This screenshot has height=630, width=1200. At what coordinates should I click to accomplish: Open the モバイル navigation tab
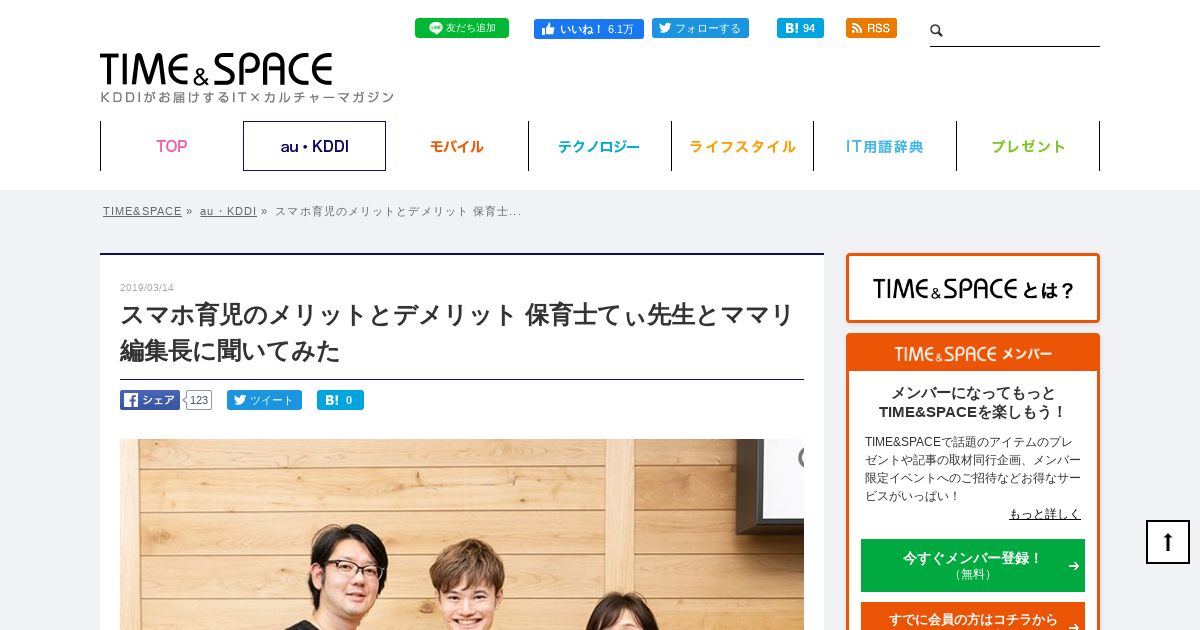[x=457, y=146]
